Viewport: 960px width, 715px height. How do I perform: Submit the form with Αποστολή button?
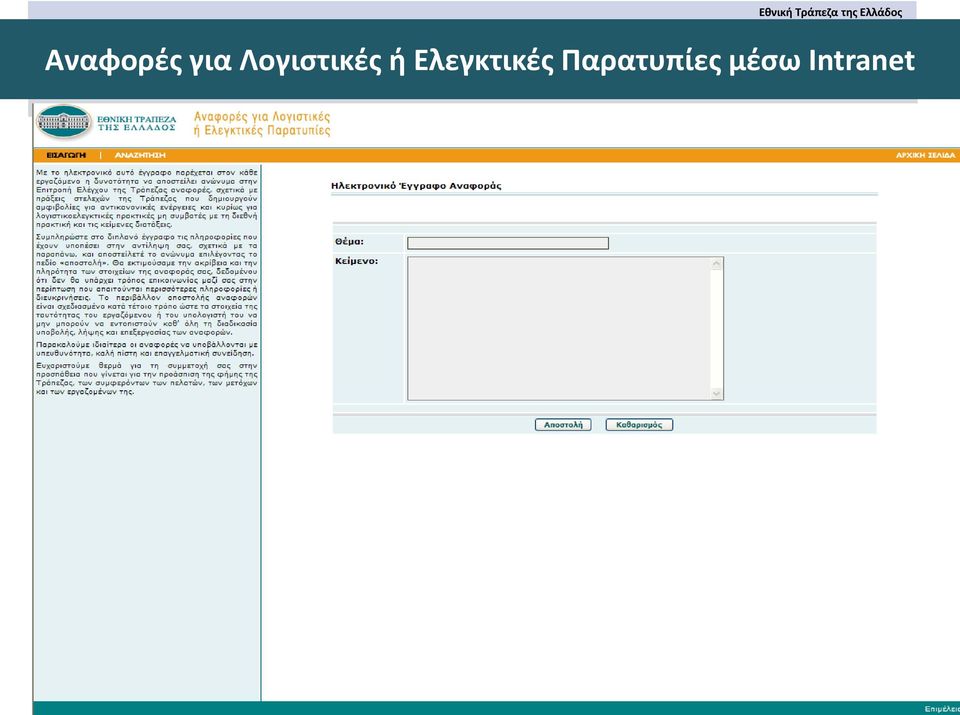tap(563, 425)
